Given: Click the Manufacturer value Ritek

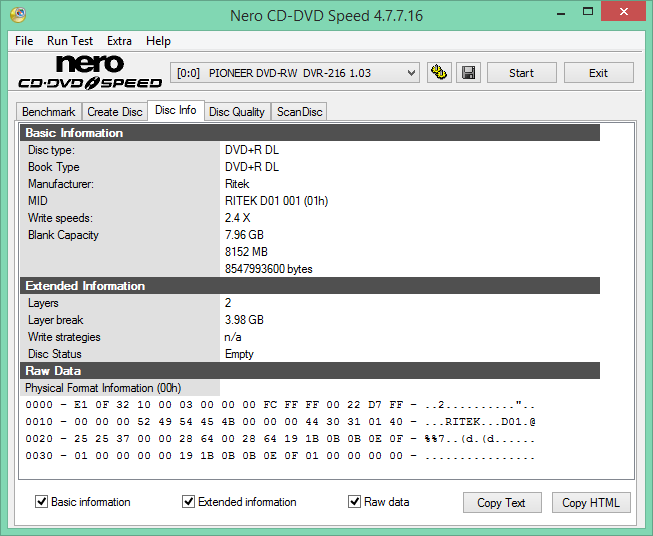Looking at the screenshot, I should (237, 184).
